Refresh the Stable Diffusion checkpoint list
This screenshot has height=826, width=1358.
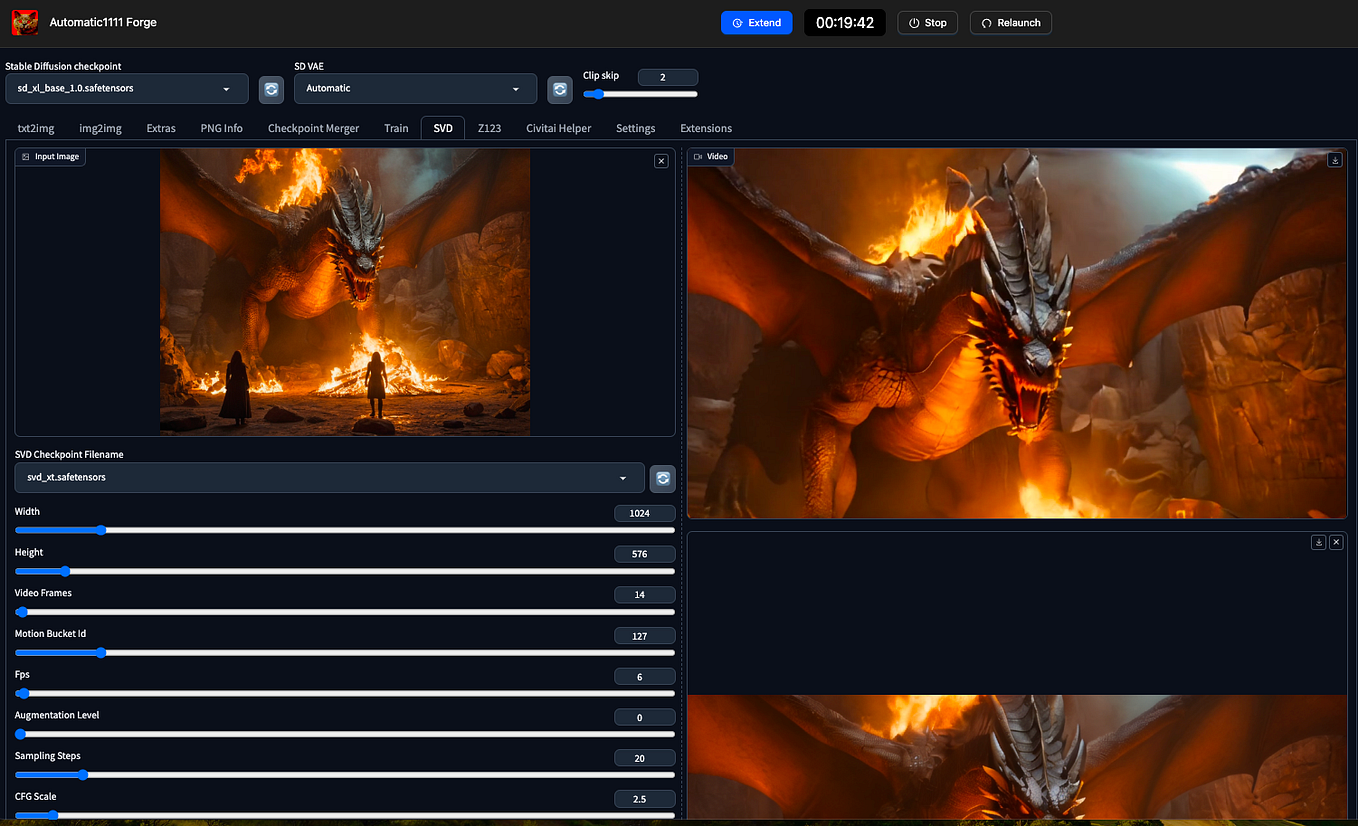click(x=271, y=89)
